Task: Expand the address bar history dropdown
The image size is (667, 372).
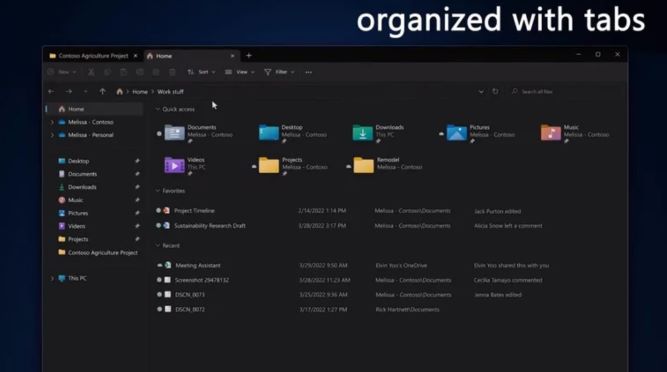Action: click(481, 91)
